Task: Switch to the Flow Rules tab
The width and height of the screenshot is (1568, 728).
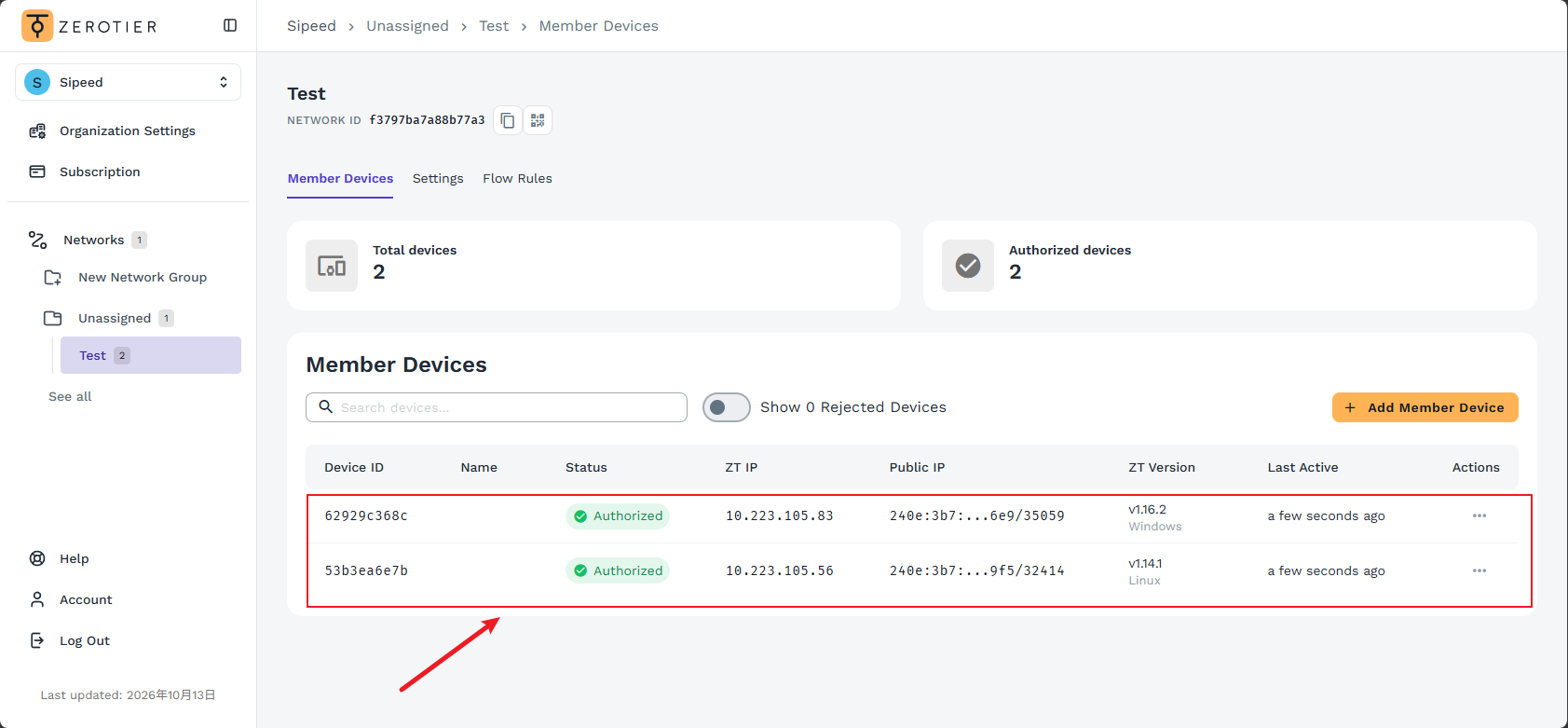Action: click(x=517, y=178)
